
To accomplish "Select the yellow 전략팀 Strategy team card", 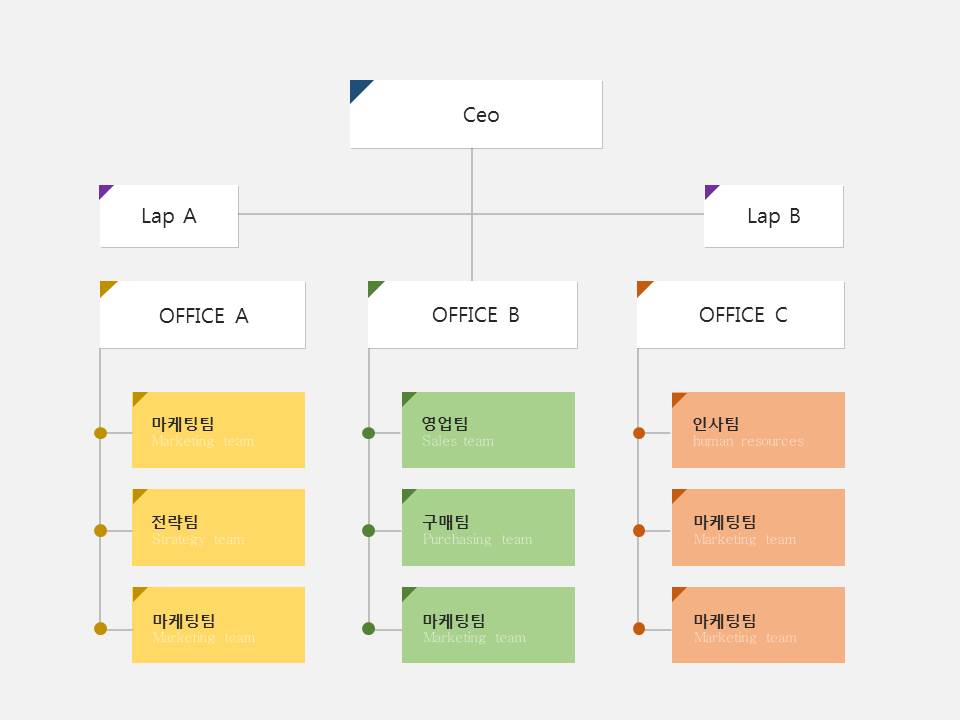I will coord(218,528).
